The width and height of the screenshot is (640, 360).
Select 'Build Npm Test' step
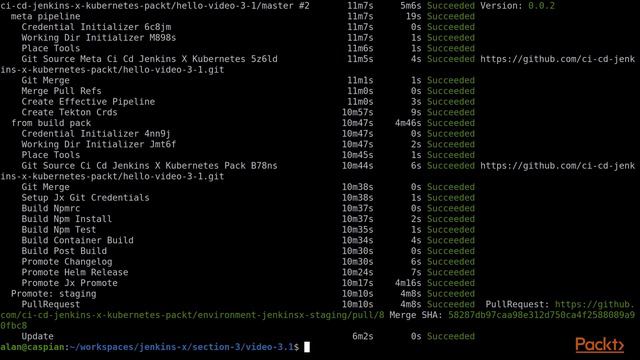pos(59,229)
